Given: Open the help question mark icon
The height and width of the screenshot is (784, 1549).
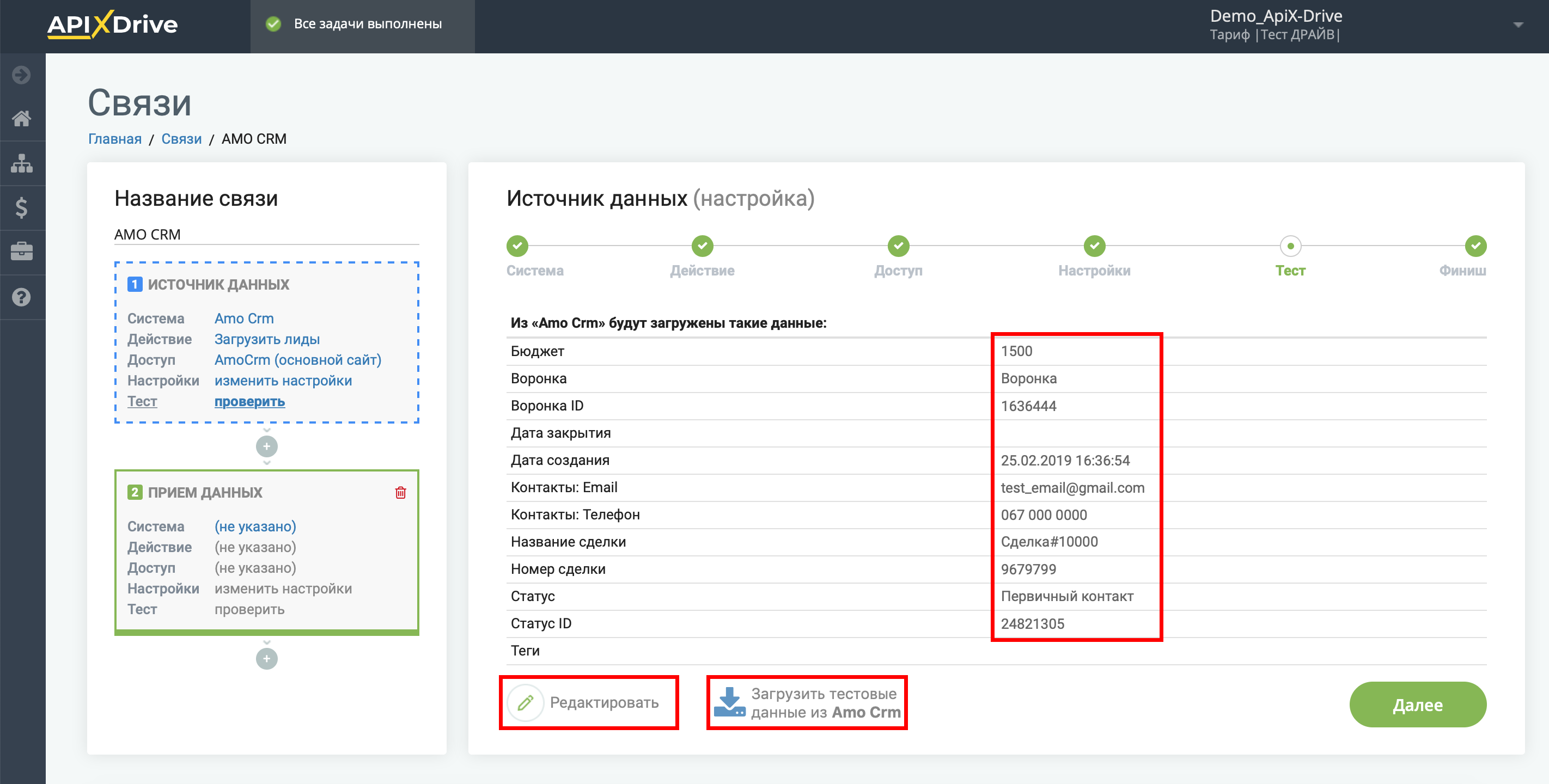Looking at the screenshot, I should (22, 297).
